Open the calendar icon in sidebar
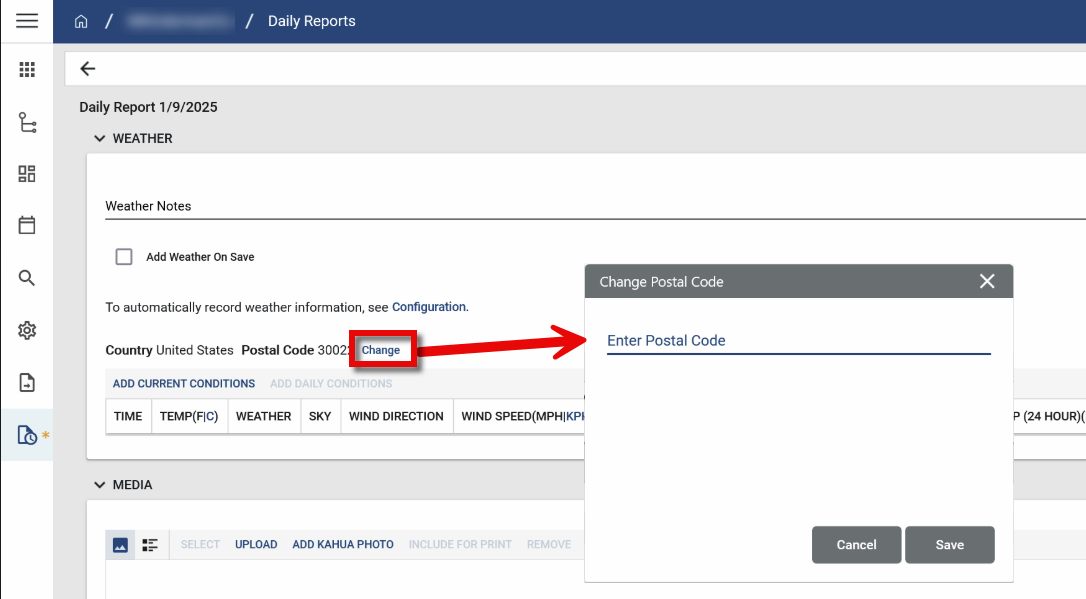The height and width of the screenshot is (599, 1086). (x=27, y=225)
